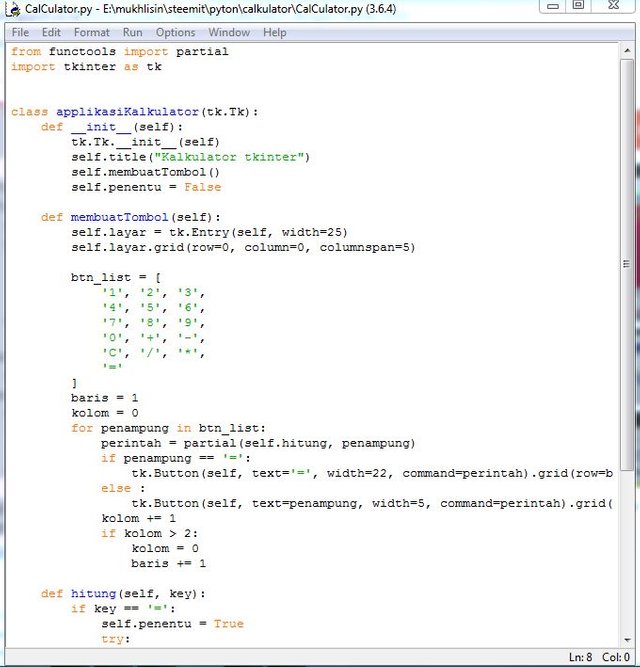Click the 'Col: 0' status bar entry
The image size is (640, 667).
coord(616,657)
